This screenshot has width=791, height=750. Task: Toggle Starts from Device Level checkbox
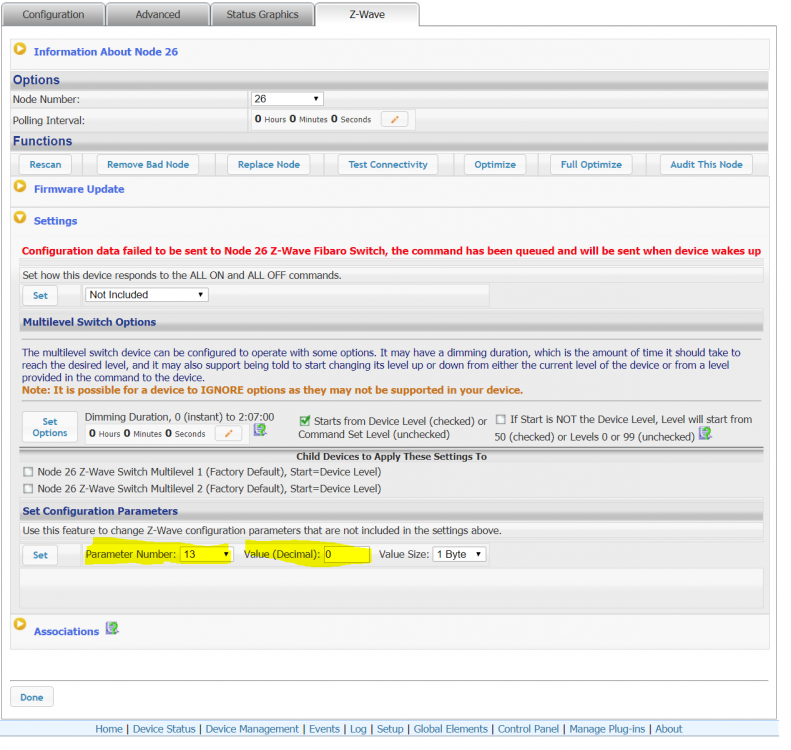pos(305,420)
